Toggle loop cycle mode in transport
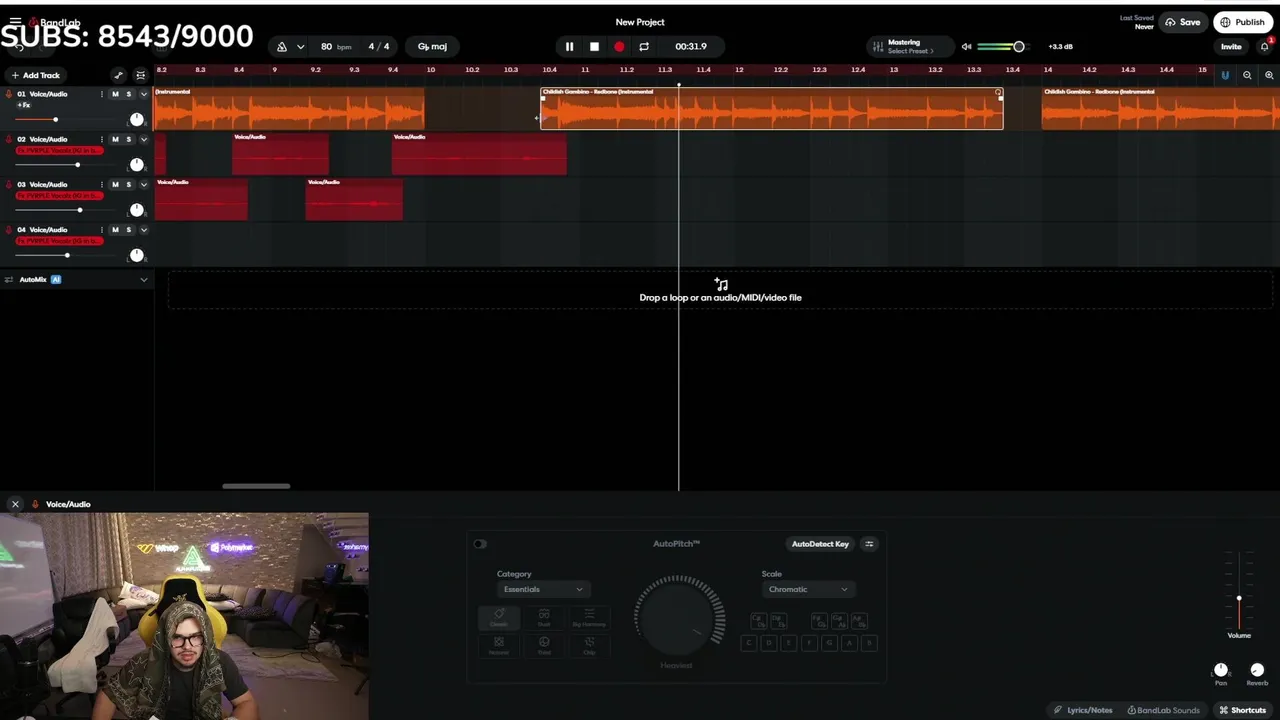 point(644,46)
